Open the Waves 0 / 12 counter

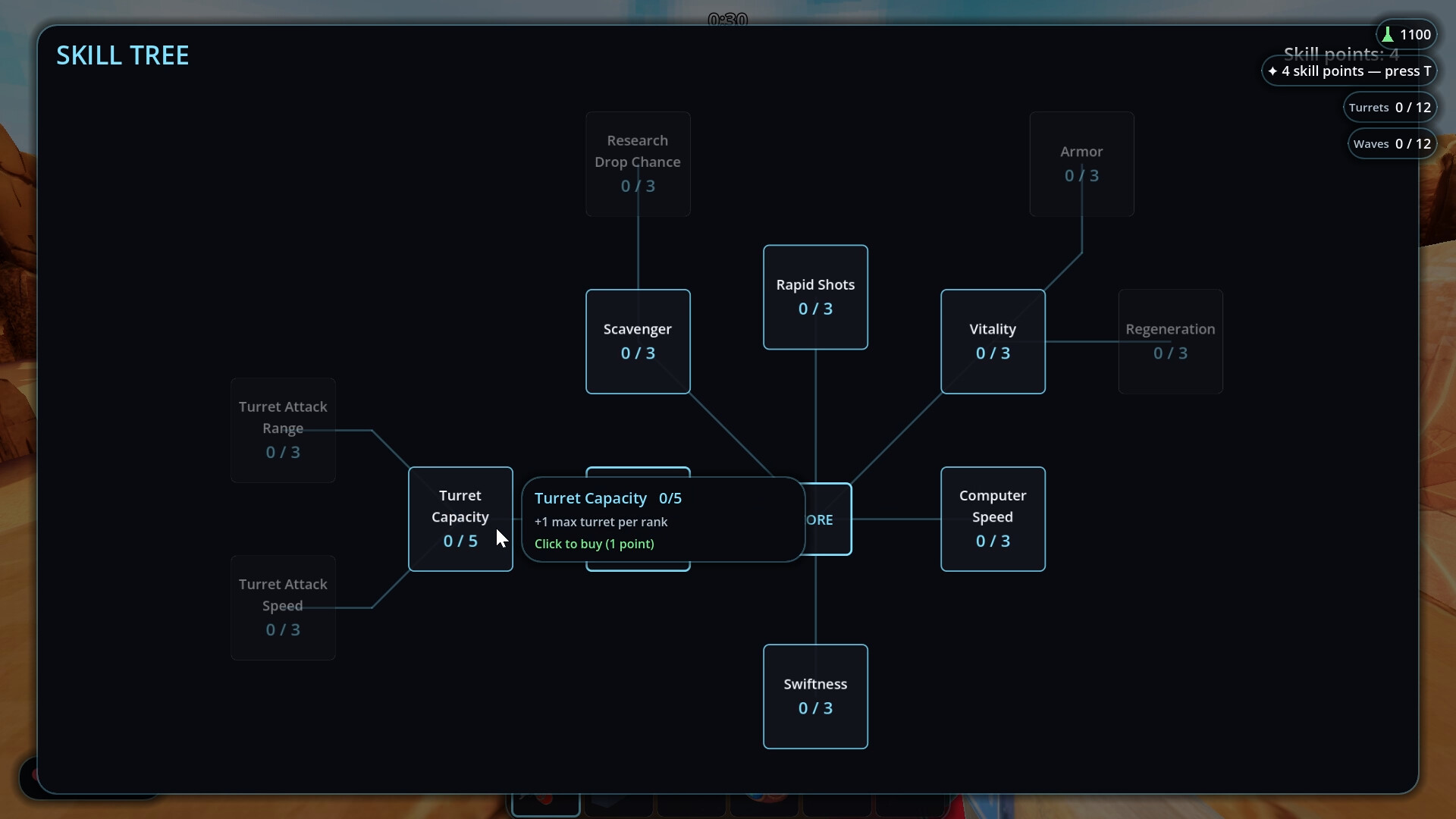[x=1392, y=144]
